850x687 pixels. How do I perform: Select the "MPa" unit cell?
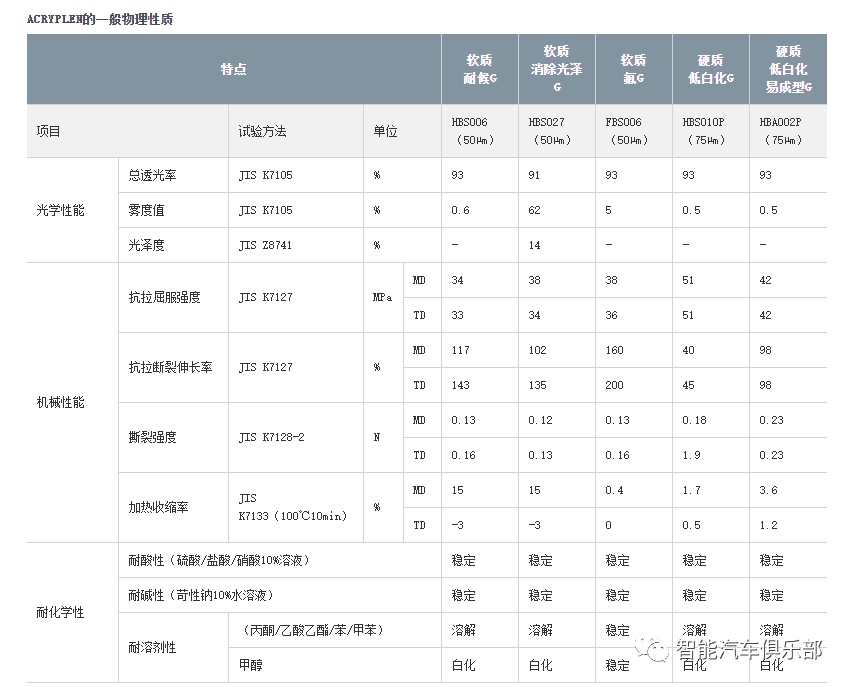(x=384, y=298)
